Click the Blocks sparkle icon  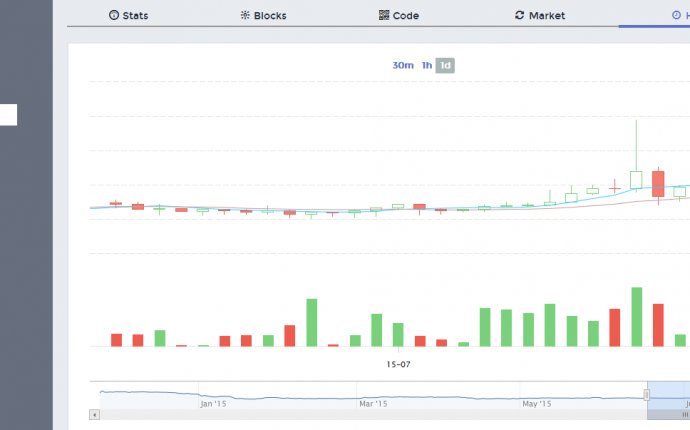pyautogui.click(x=245, y=15)
